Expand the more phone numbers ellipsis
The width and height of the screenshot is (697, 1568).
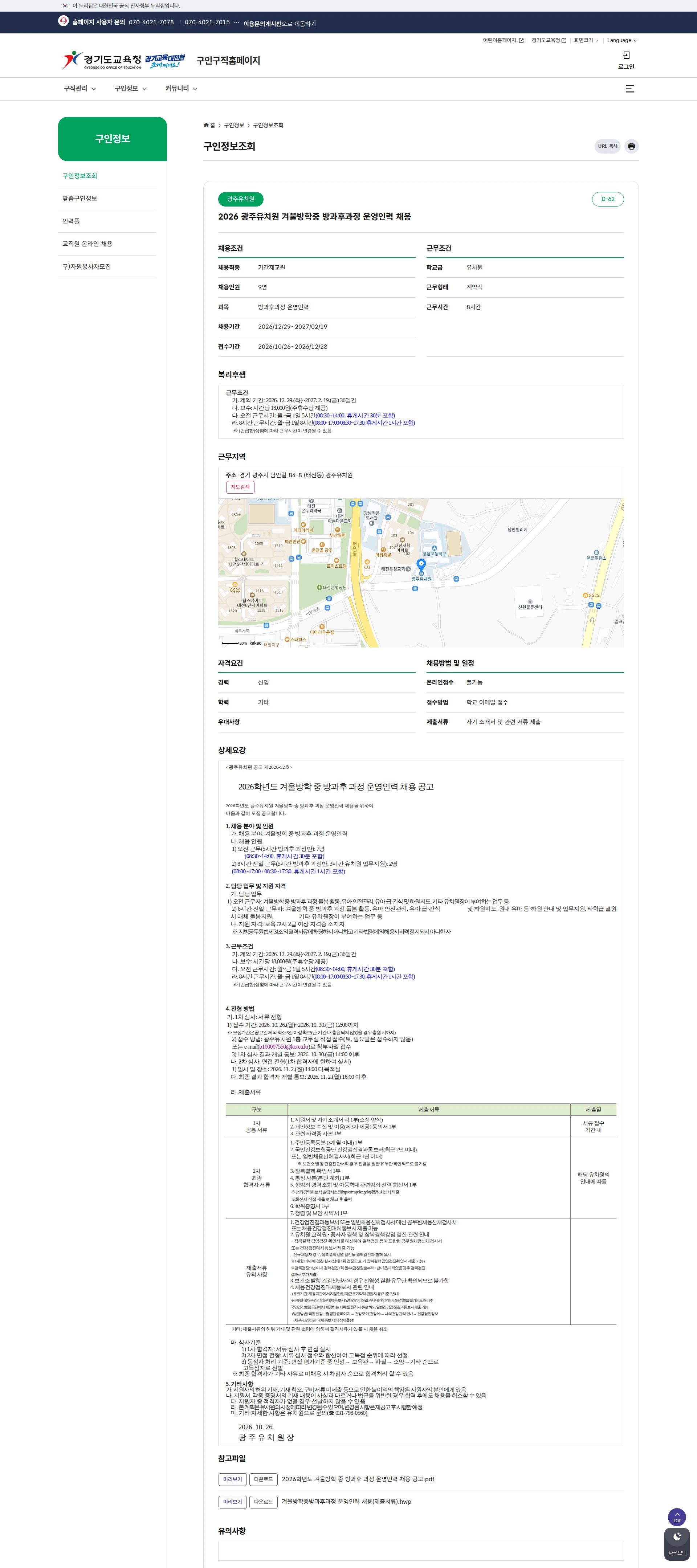tap(236, 23)
